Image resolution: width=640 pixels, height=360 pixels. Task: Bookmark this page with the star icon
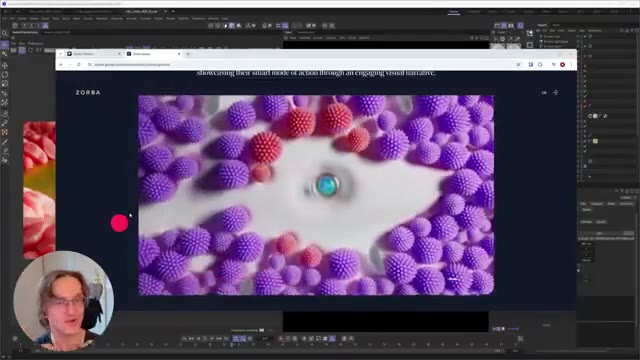point(518,64)
